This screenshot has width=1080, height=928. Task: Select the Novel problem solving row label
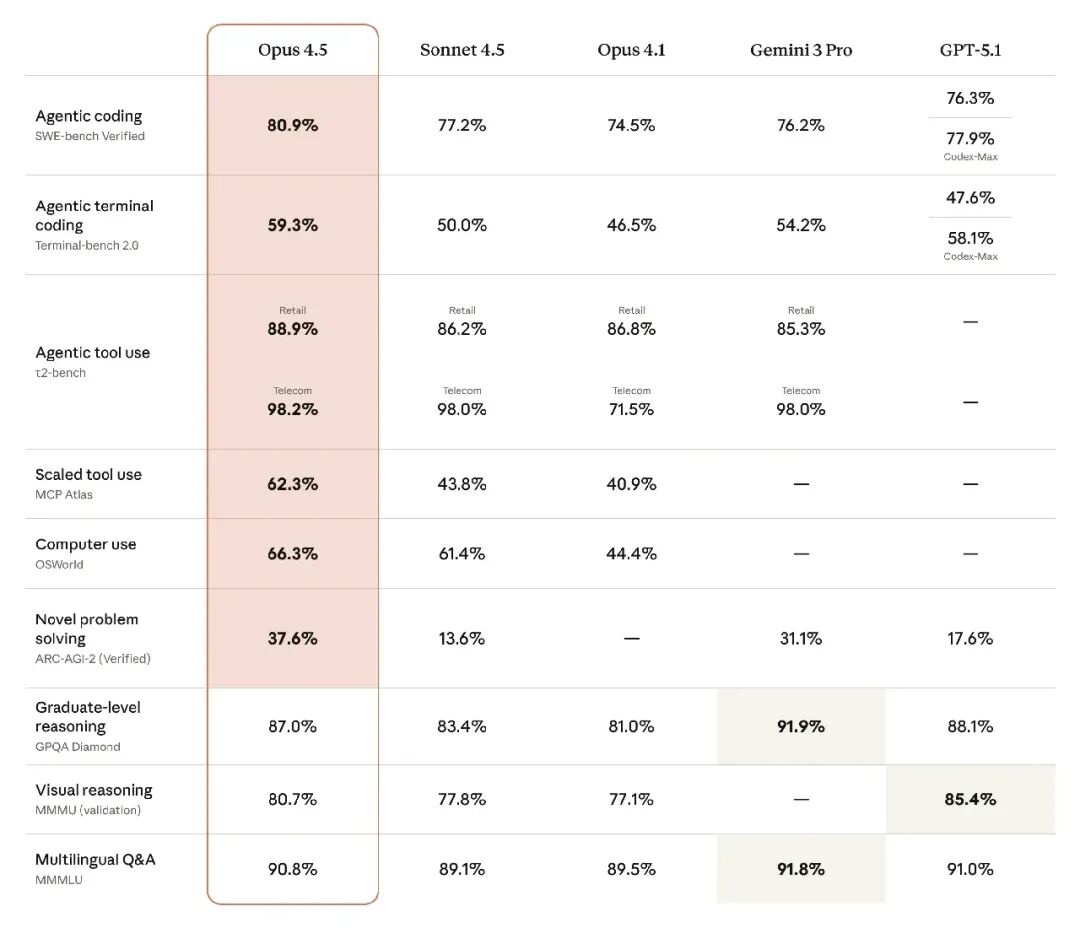tap(86, 629)
